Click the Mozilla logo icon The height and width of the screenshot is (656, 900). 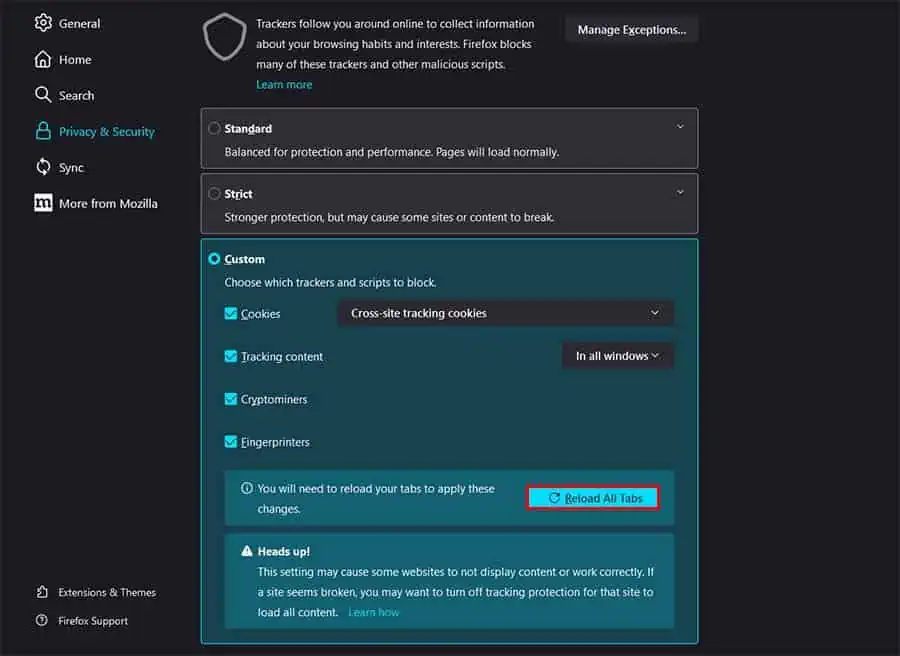click(x=43, y=203)
